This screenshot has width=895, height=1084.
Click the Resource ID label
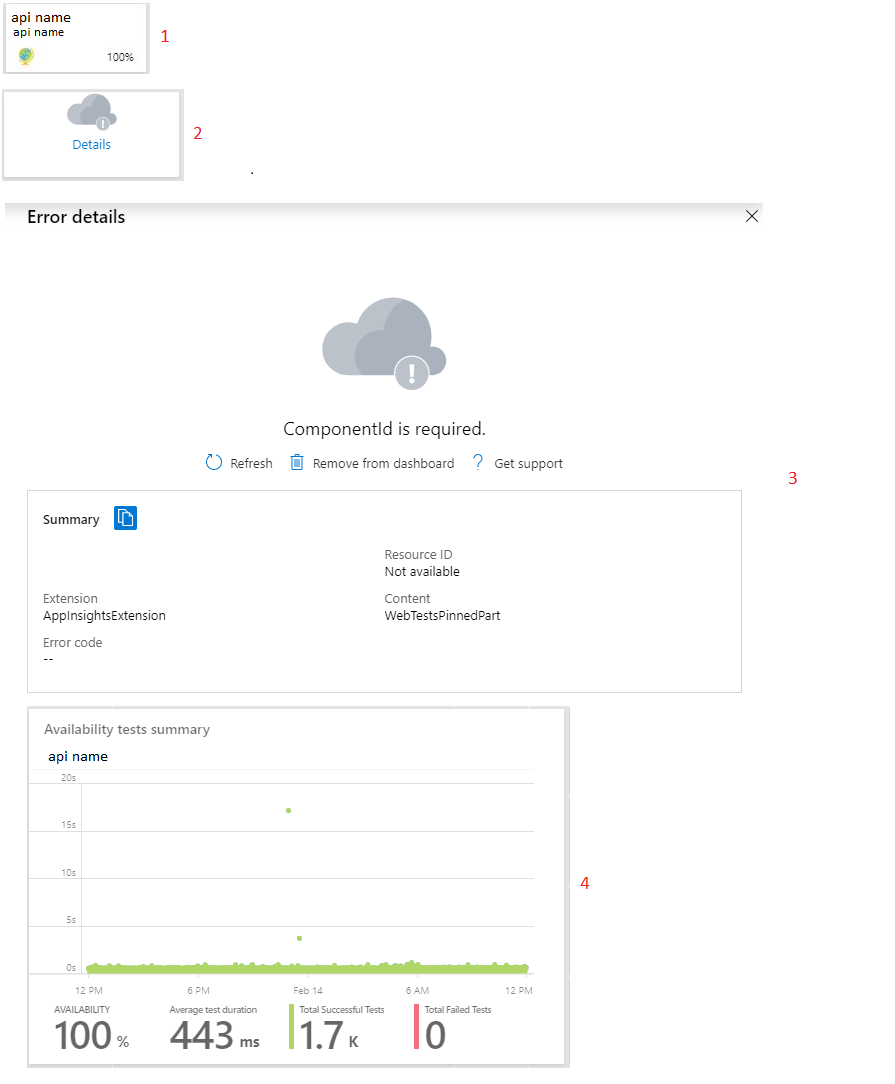coord(418,555)
